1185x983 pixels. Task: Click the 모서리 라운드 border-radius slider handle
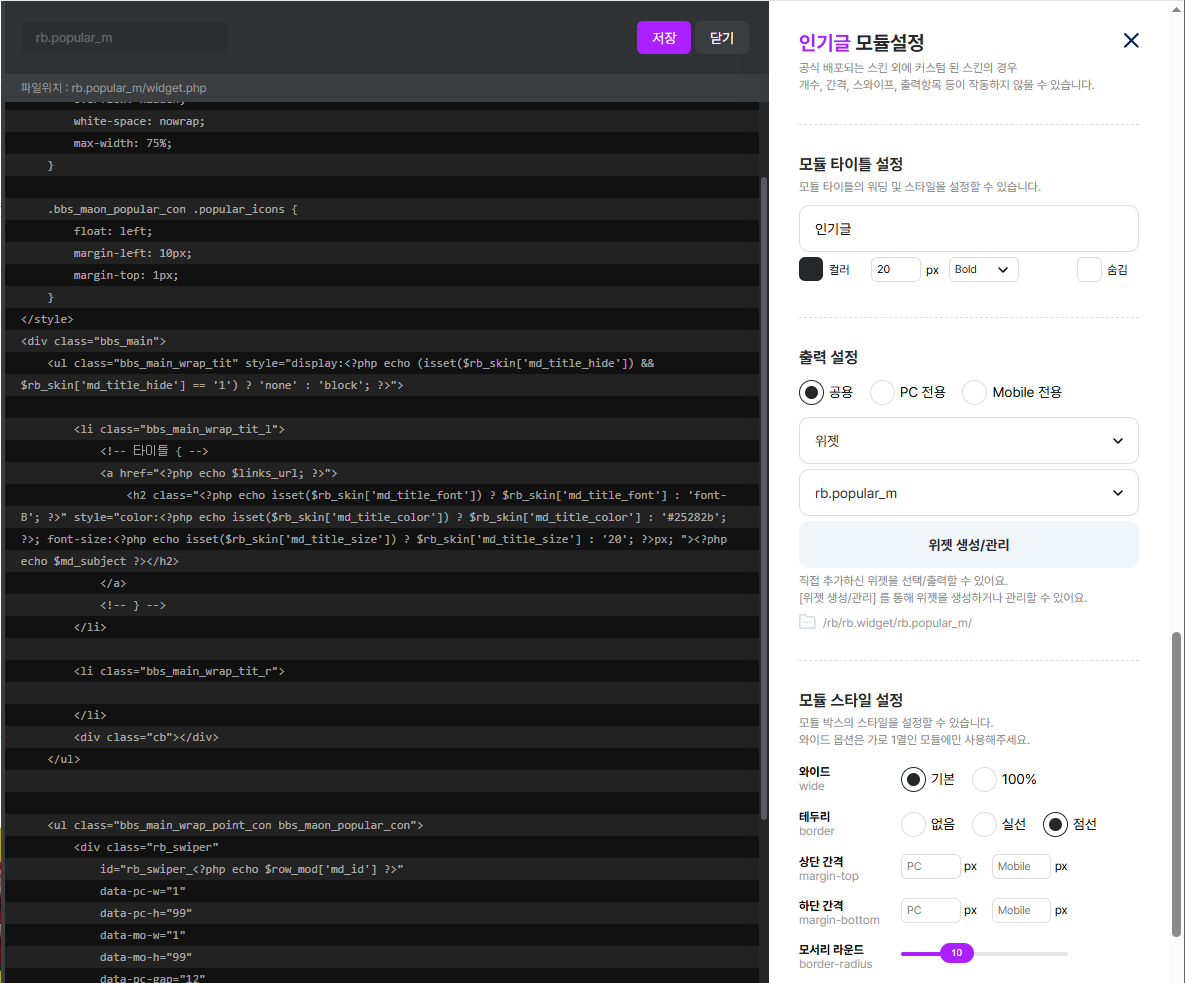point(957,953)
